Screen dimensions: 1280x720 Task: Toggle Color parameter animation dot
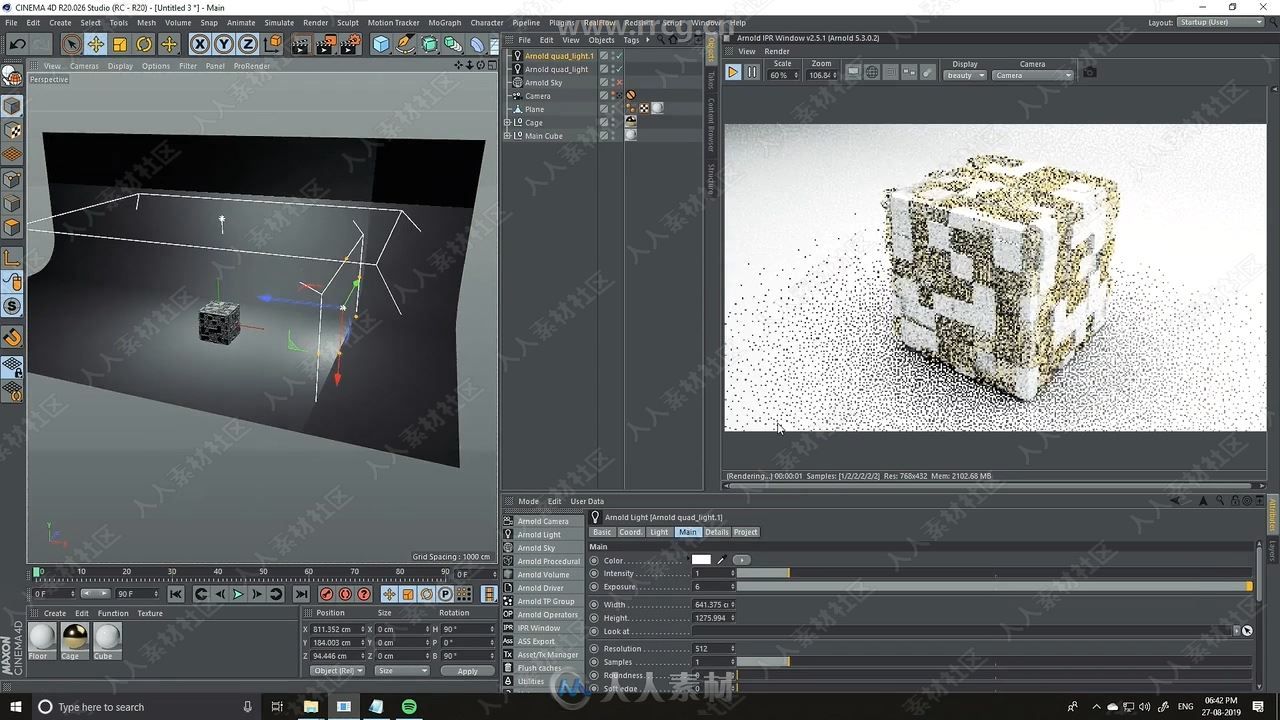[x=594, y=560]
